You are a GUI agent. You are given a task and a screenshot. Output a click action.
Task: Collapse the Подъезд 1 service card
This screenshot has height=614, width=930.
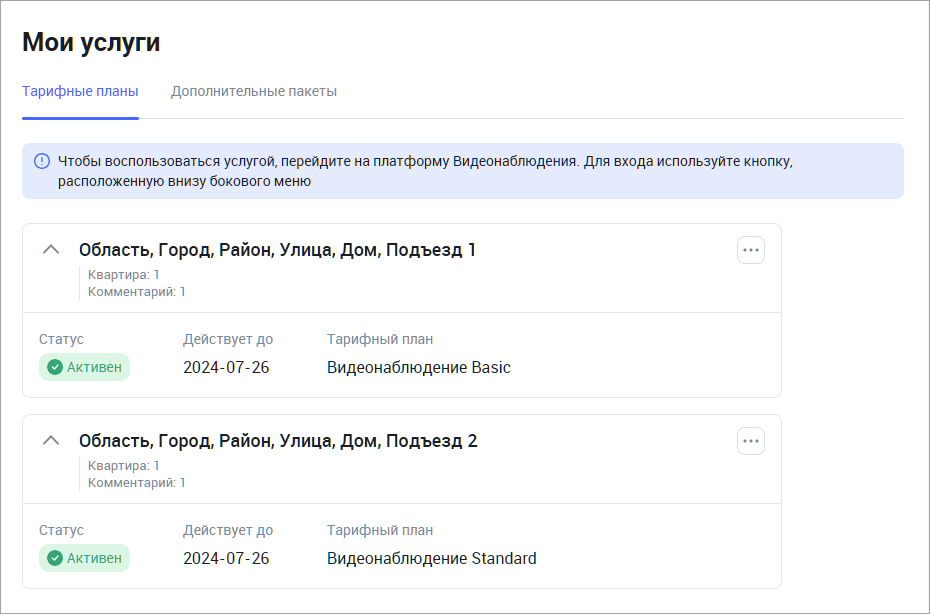pyautogui.click(x=51, y=250)
